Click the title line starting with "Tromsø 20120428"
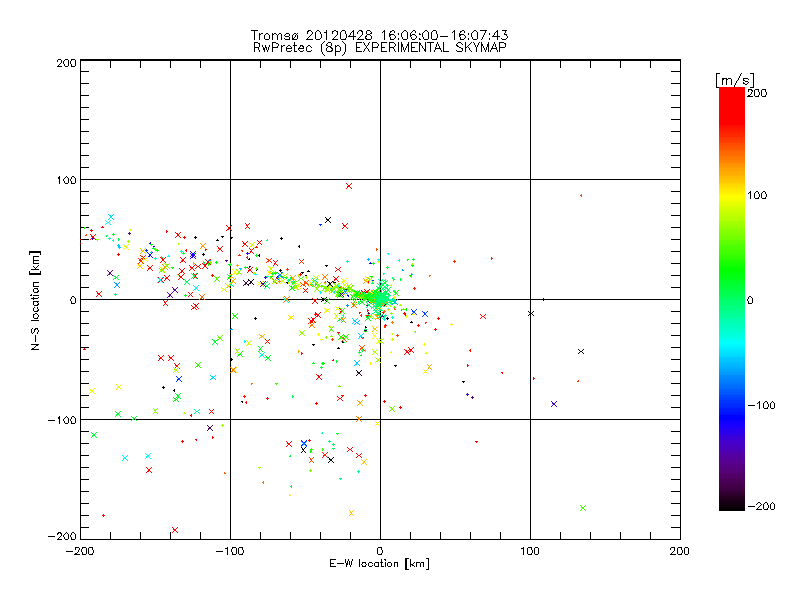The image size is (800, 600). [x=379, y=35]
